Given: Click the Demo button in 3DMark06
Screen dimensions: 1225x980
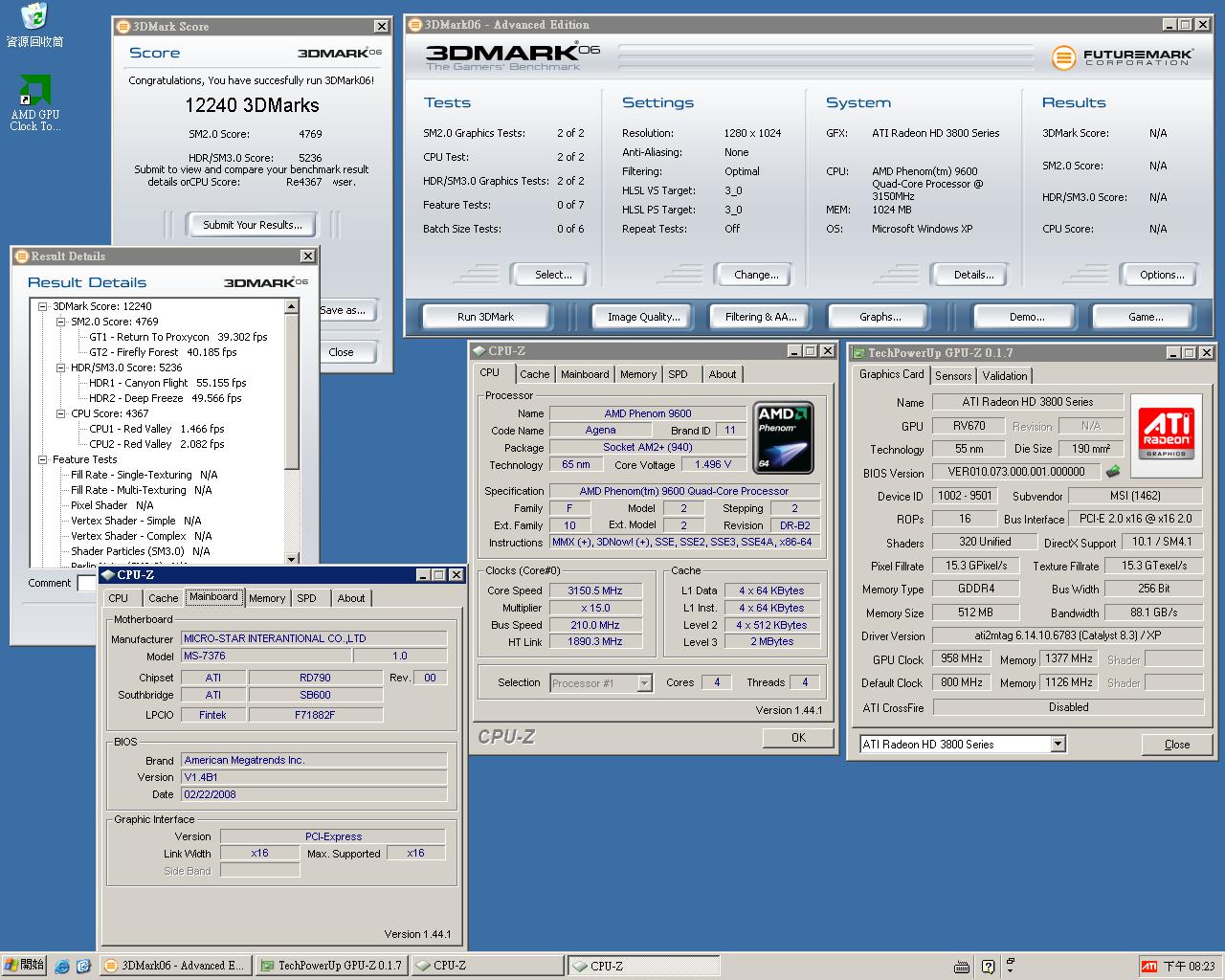Looking at the screenshot, I should coord(1026,317).
